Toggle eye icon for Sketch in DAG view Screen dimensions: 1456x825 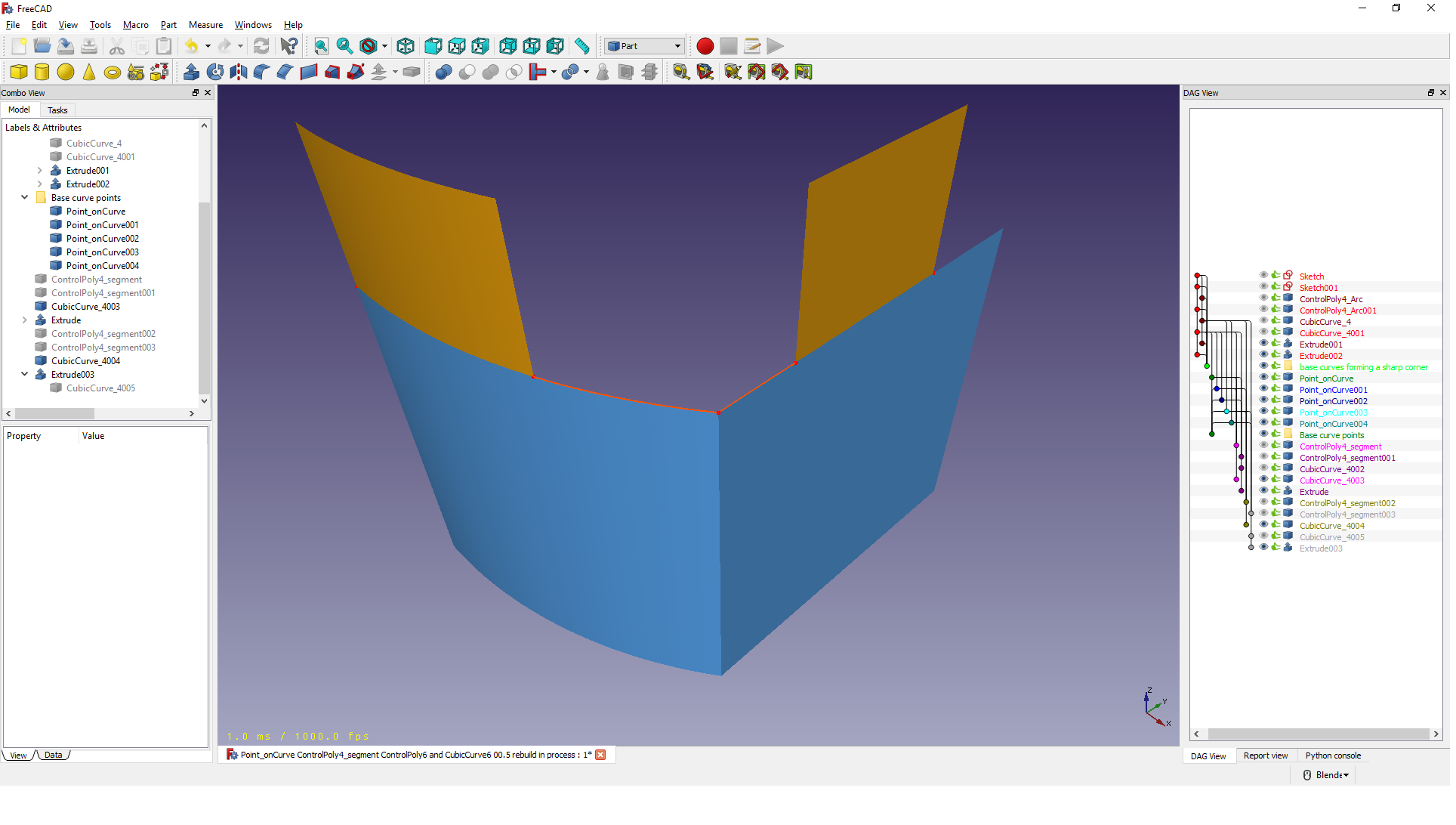[x=1263, y=276]
